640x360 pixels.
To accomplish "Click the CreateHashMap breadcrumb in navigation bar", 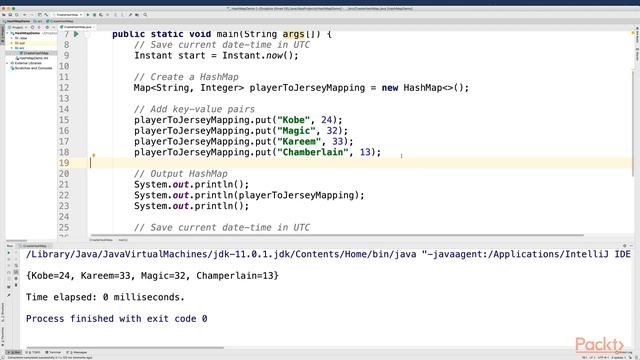I will tap(60, 21).
